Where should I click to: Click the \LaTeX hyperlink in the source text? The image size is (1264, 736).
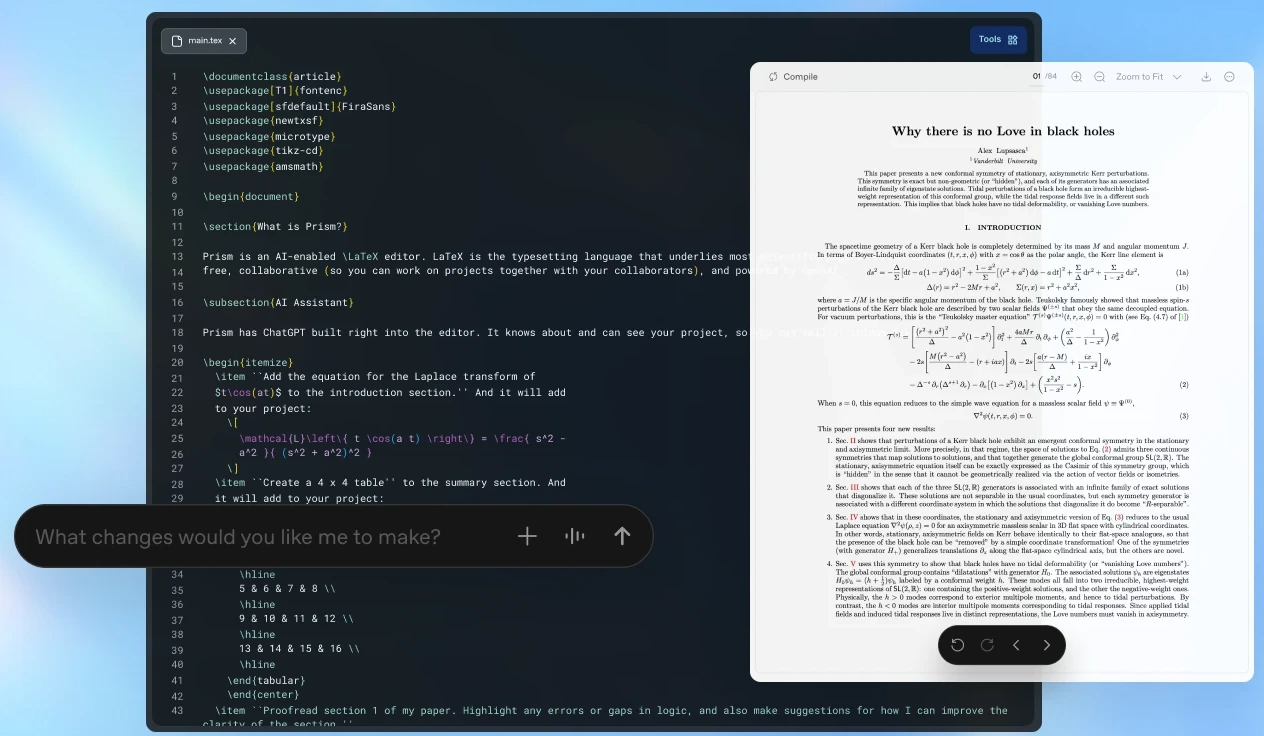(364, 256)
